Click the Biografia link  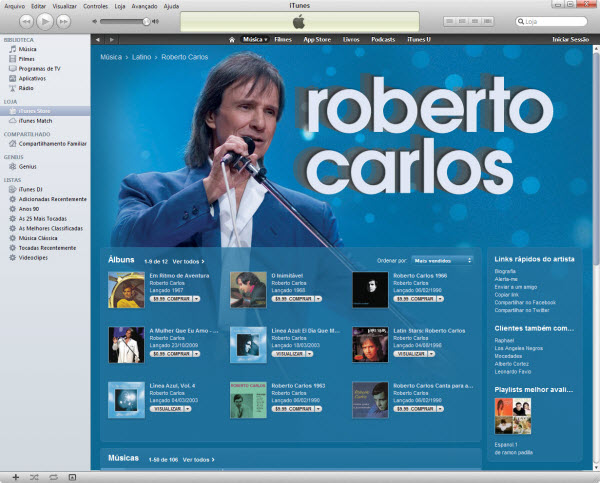click(x=505, y=271)
